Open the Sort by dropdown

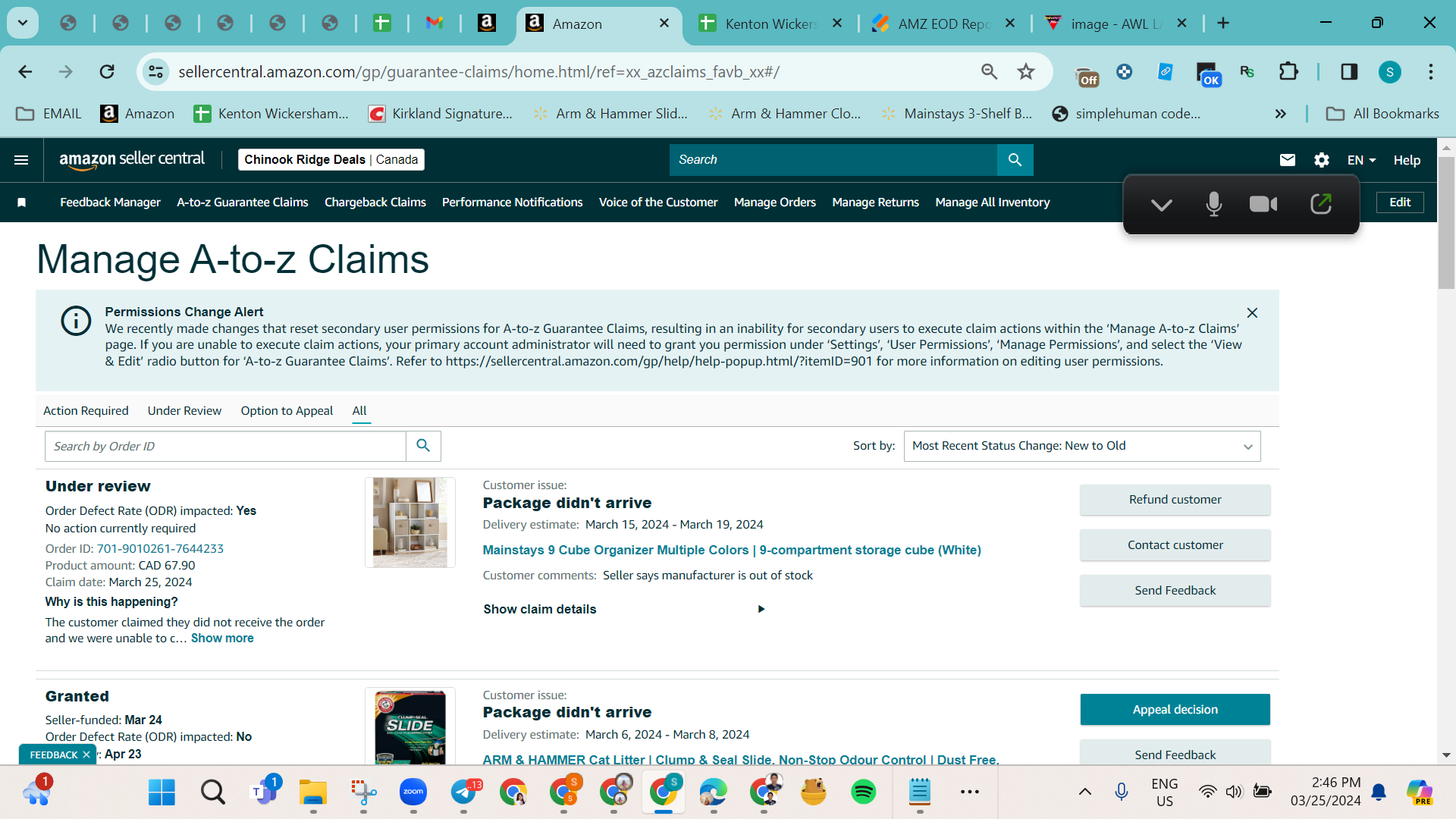(1082, 446)
